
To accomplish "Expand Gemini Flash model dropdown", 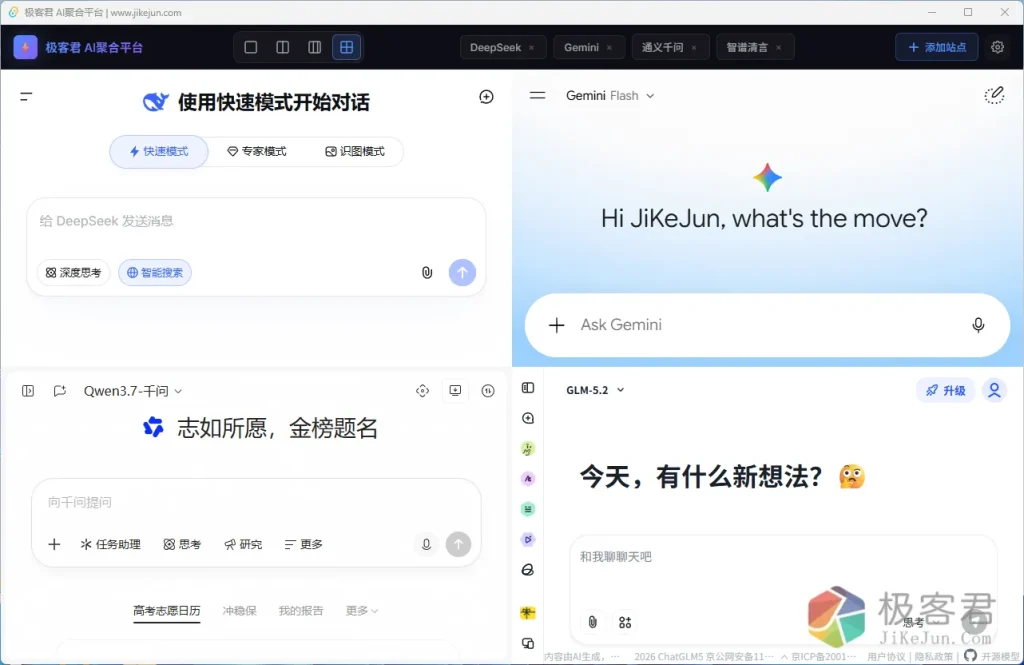I will (x=610, y=95).
